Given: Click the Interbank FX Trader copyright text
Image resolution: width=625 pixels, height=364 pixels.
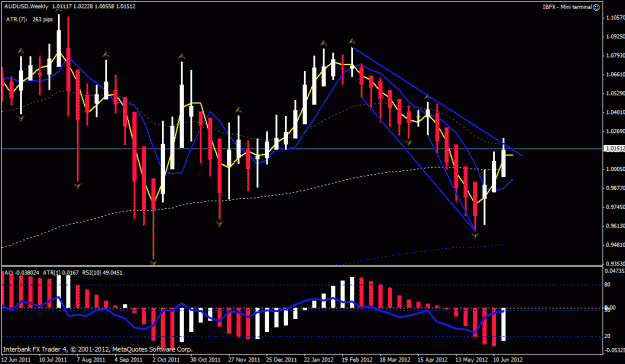Looking at the screenshot, I should click(98, 349).
